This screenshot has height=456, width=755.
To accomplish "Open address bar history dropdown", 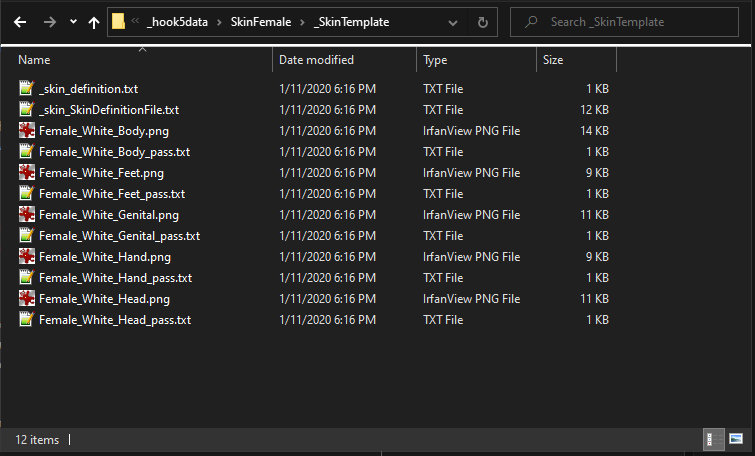I will [453, 23].
